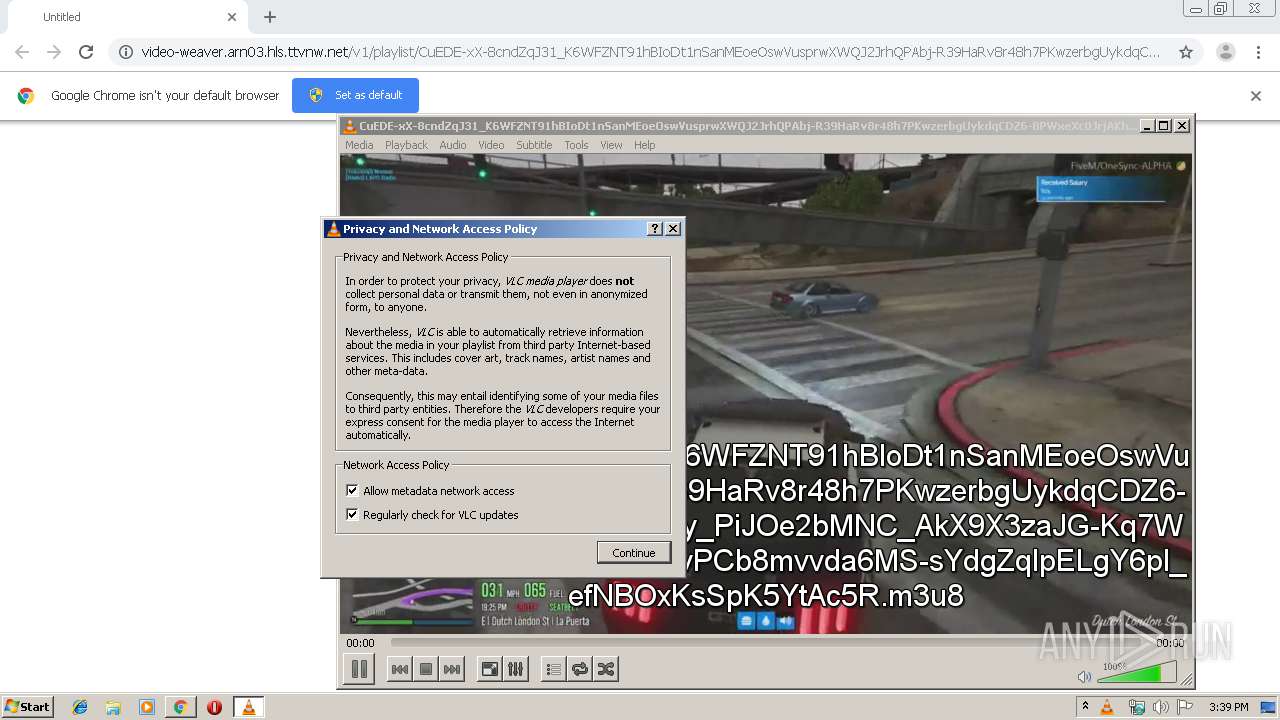Dismiss the default browser notification bar
The width and height of the screenshot is (1280, 720).
pos(1256,96)
